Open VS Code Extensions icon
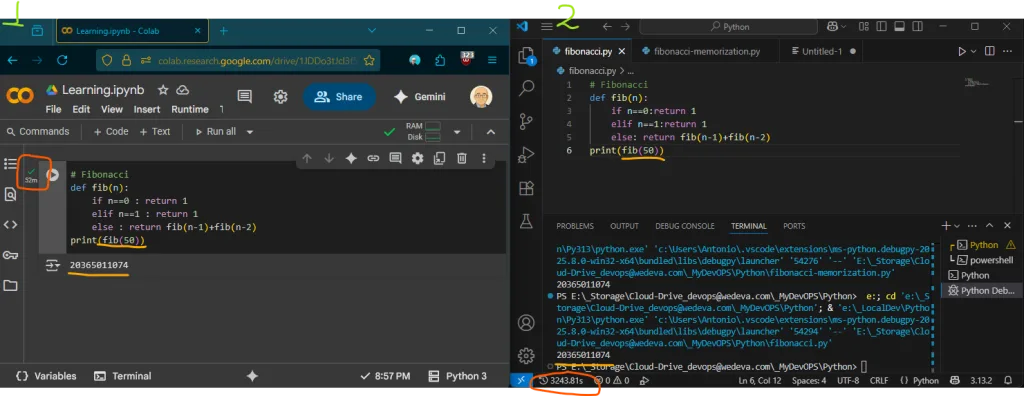Viewport: 1024px width, 396px height. point(526,189)
